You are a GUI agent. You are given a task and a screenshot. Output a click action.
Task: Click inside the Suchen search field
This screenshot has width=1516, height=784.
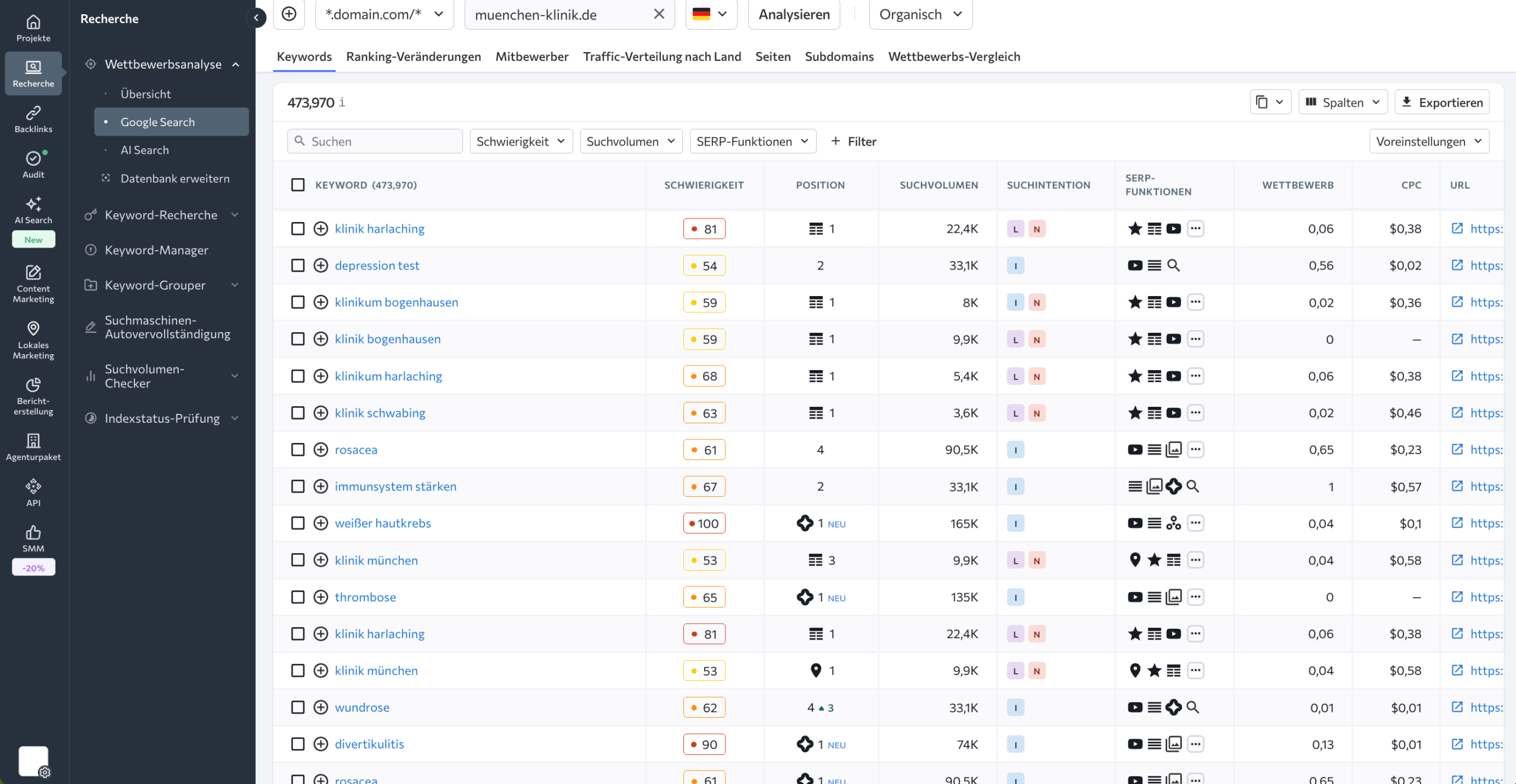point(375,141)
